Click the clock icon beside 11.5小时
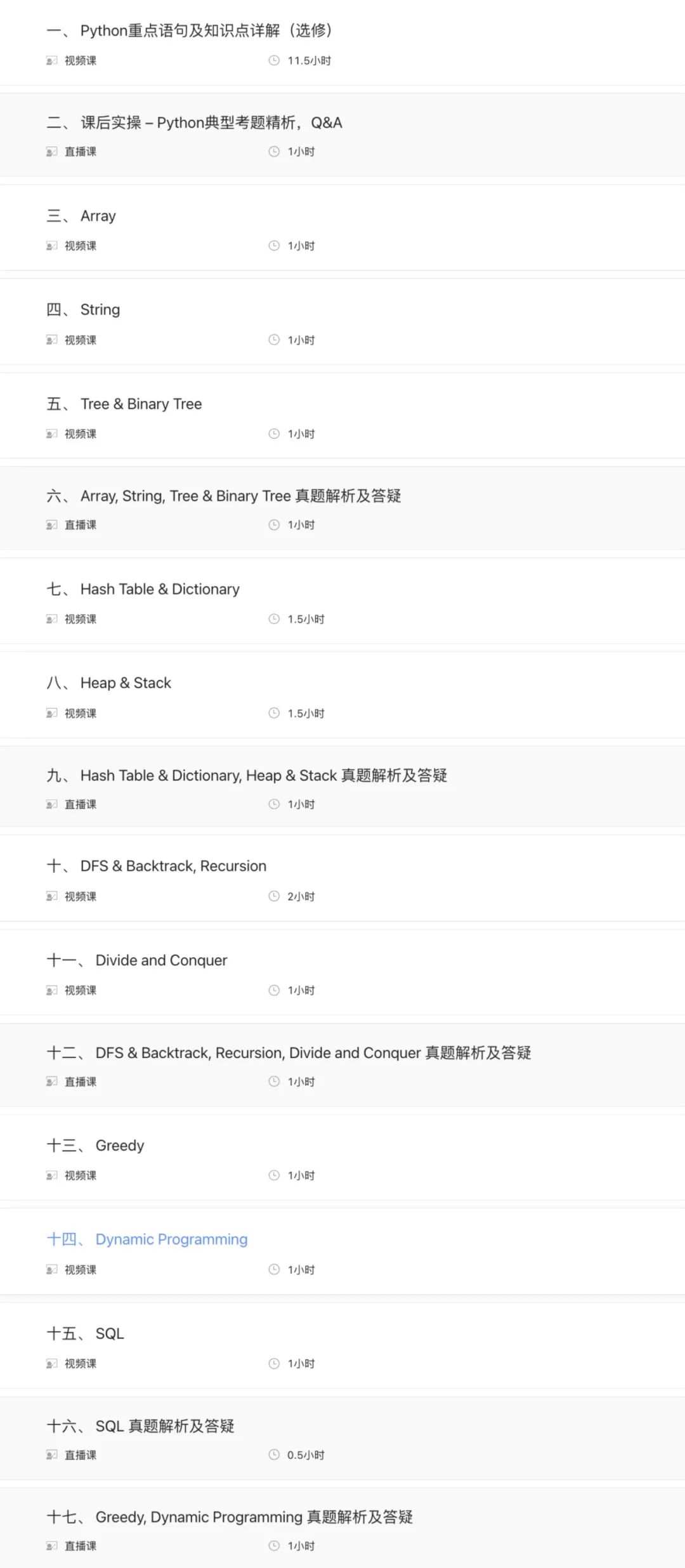Viewport: 685px width, 1568px height. [x=274, y=60]
